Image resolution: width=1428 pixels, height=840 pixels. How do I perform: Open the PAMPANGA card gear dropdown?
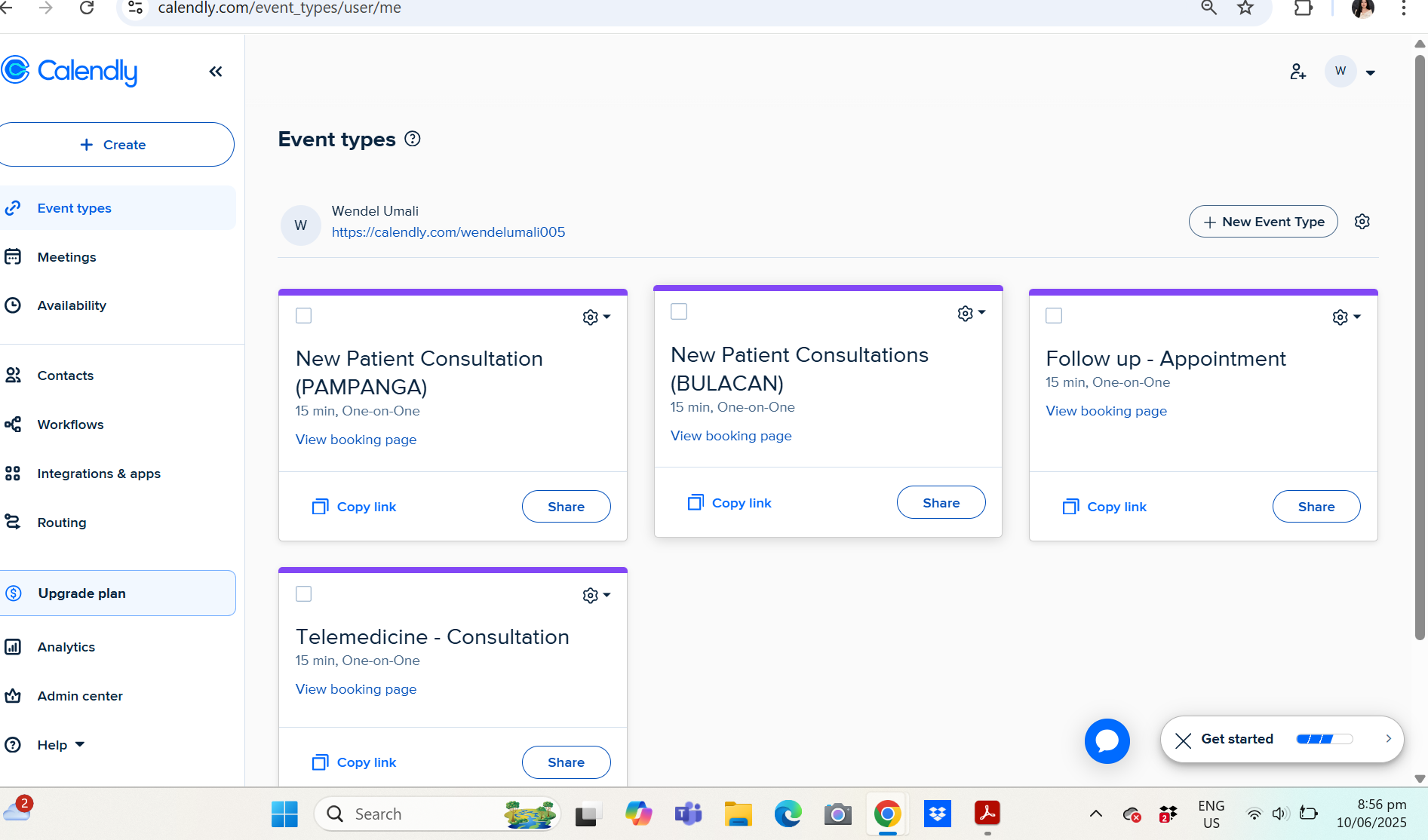(596, 317)
